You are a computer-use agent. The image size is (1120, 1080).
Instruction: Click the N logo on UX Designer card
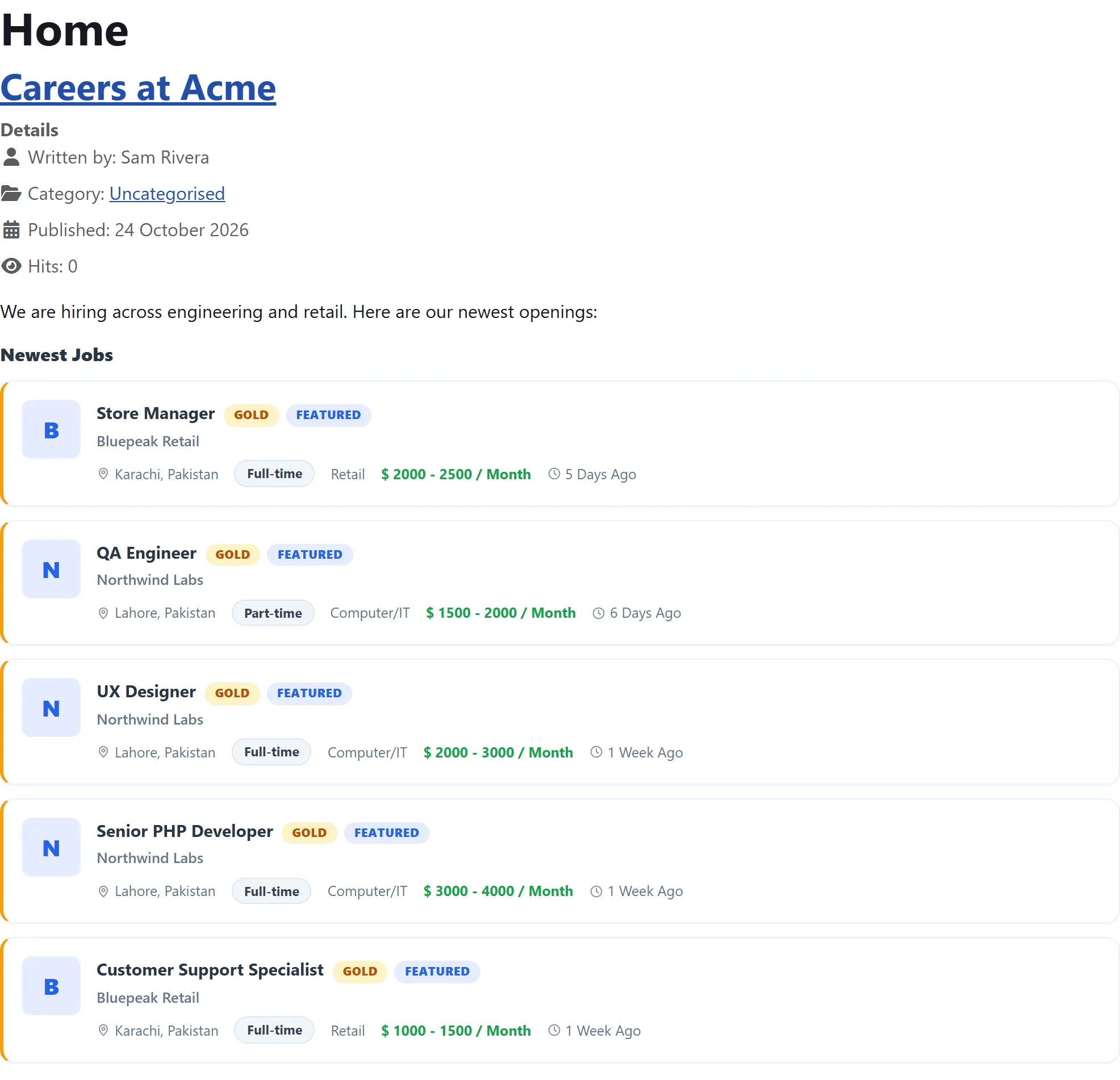click(51, 708)
